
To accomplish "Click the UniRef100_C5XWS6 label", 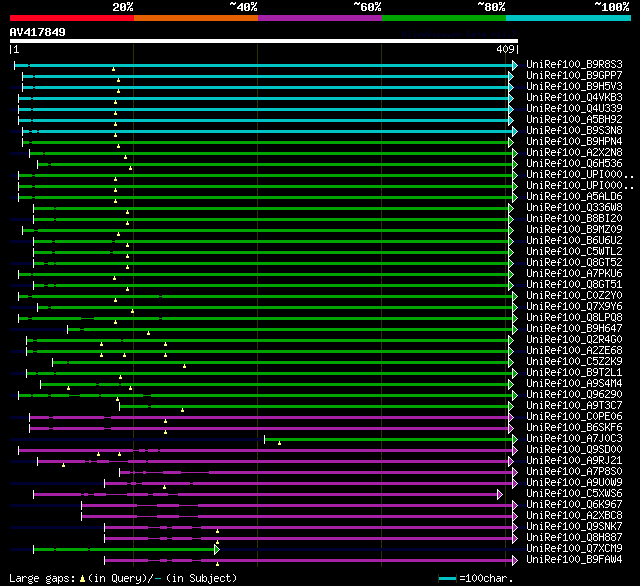I will coord(574,494).
